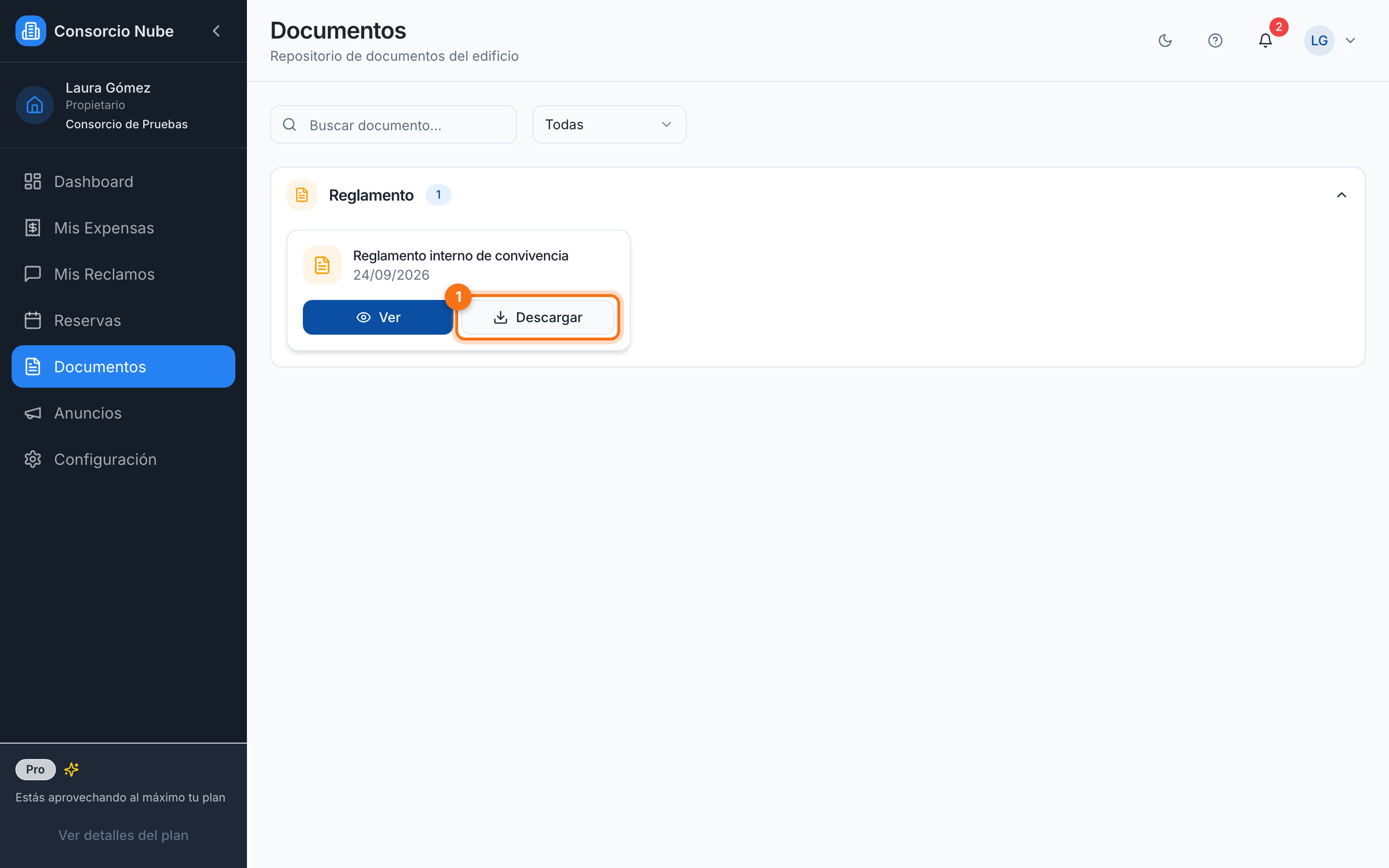Click the date 24/09/2026
This screenshot has height=868, width=1389.
(391, 275)
